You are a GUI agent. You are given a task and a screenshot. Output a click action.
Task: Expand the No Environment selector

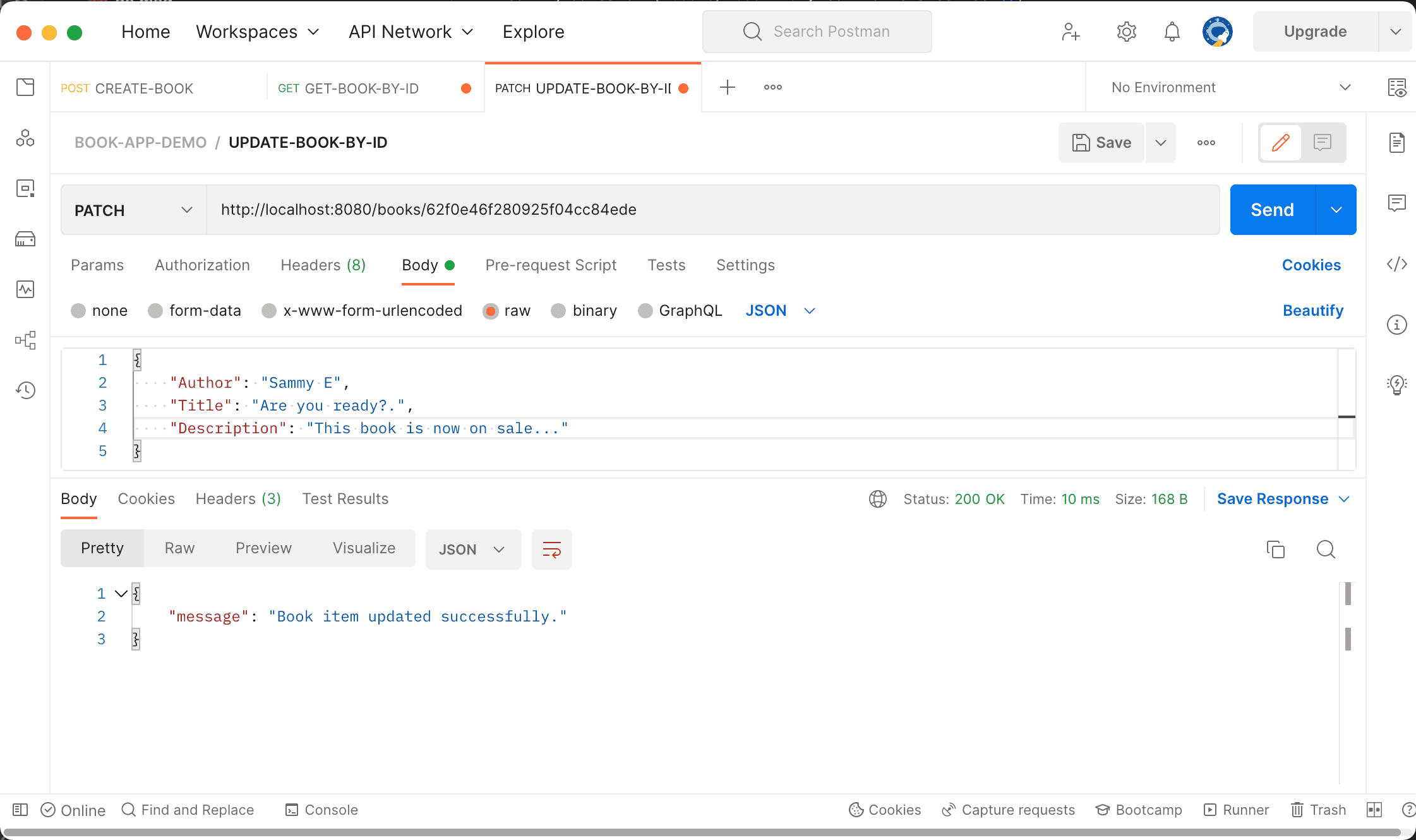point(1230,87)
